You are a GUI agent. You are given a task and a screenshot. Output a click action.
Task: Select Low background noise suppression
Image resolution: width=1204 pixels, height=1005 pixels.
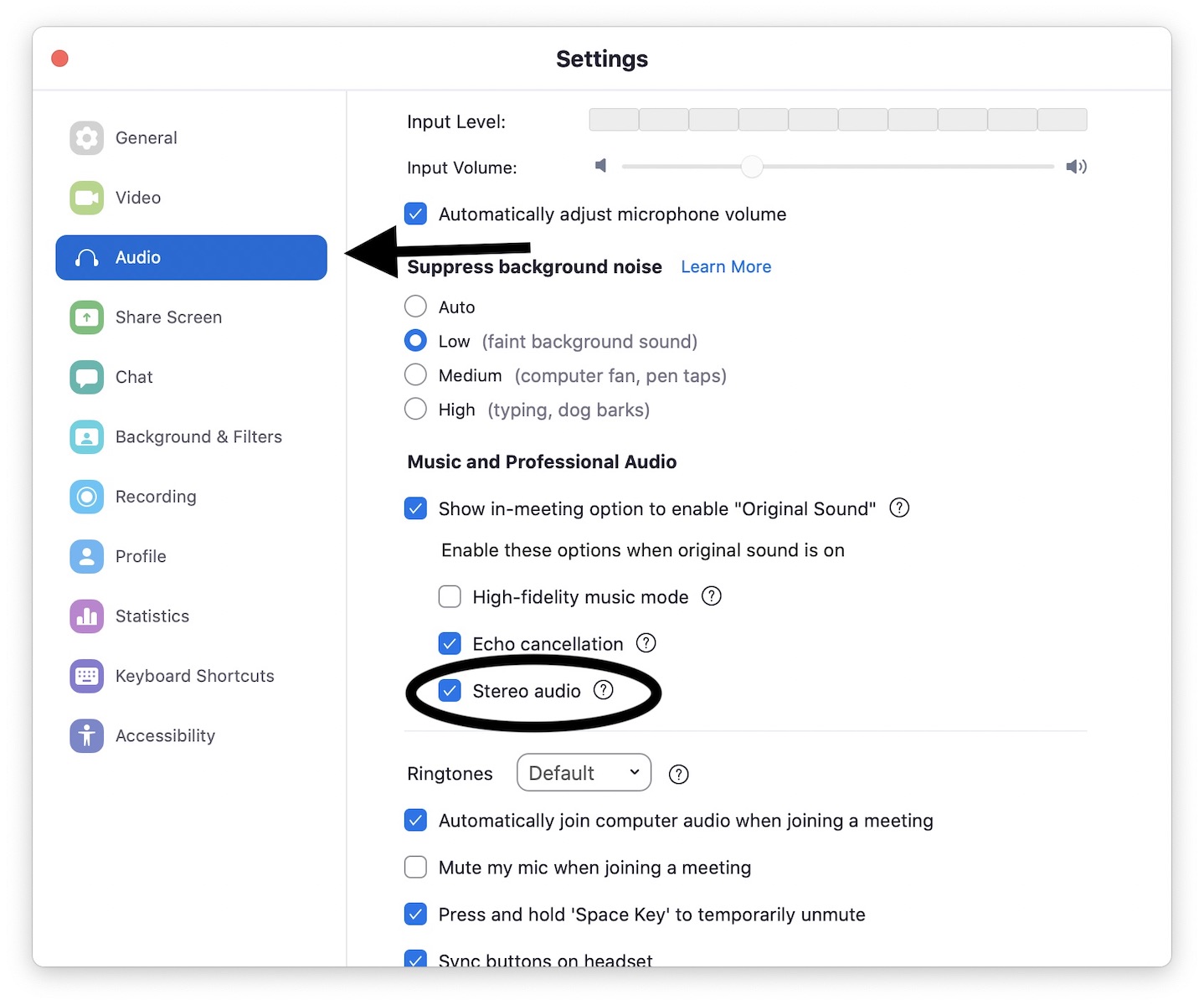pos(415,341)
